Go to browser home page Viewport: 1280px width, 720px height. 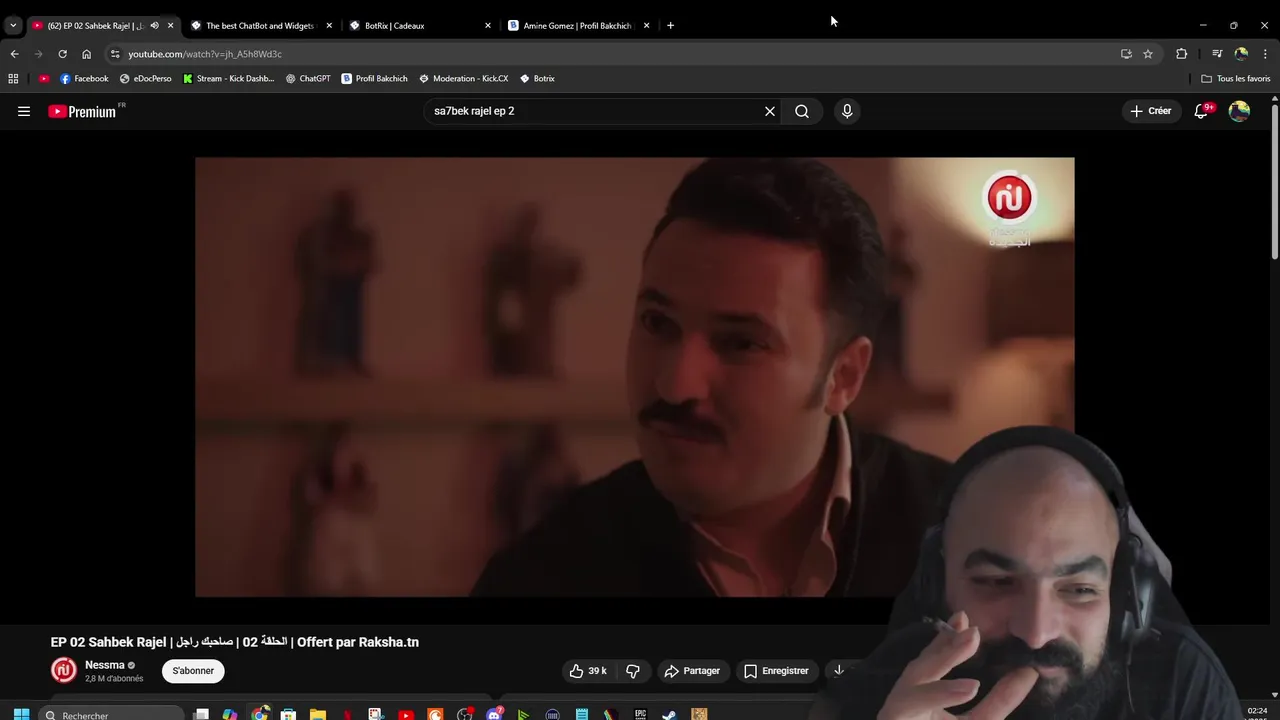86,54
